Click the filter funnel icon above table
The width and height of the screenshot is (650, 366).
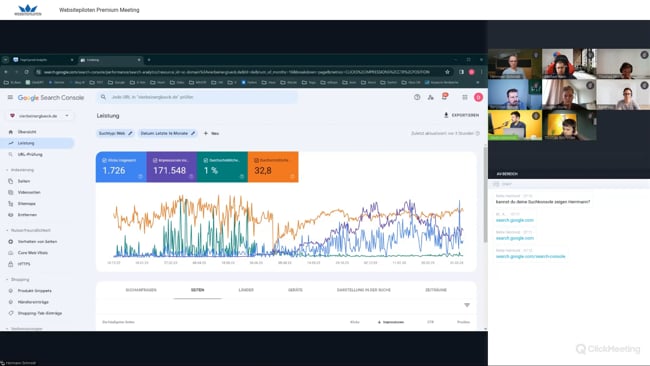467,305
